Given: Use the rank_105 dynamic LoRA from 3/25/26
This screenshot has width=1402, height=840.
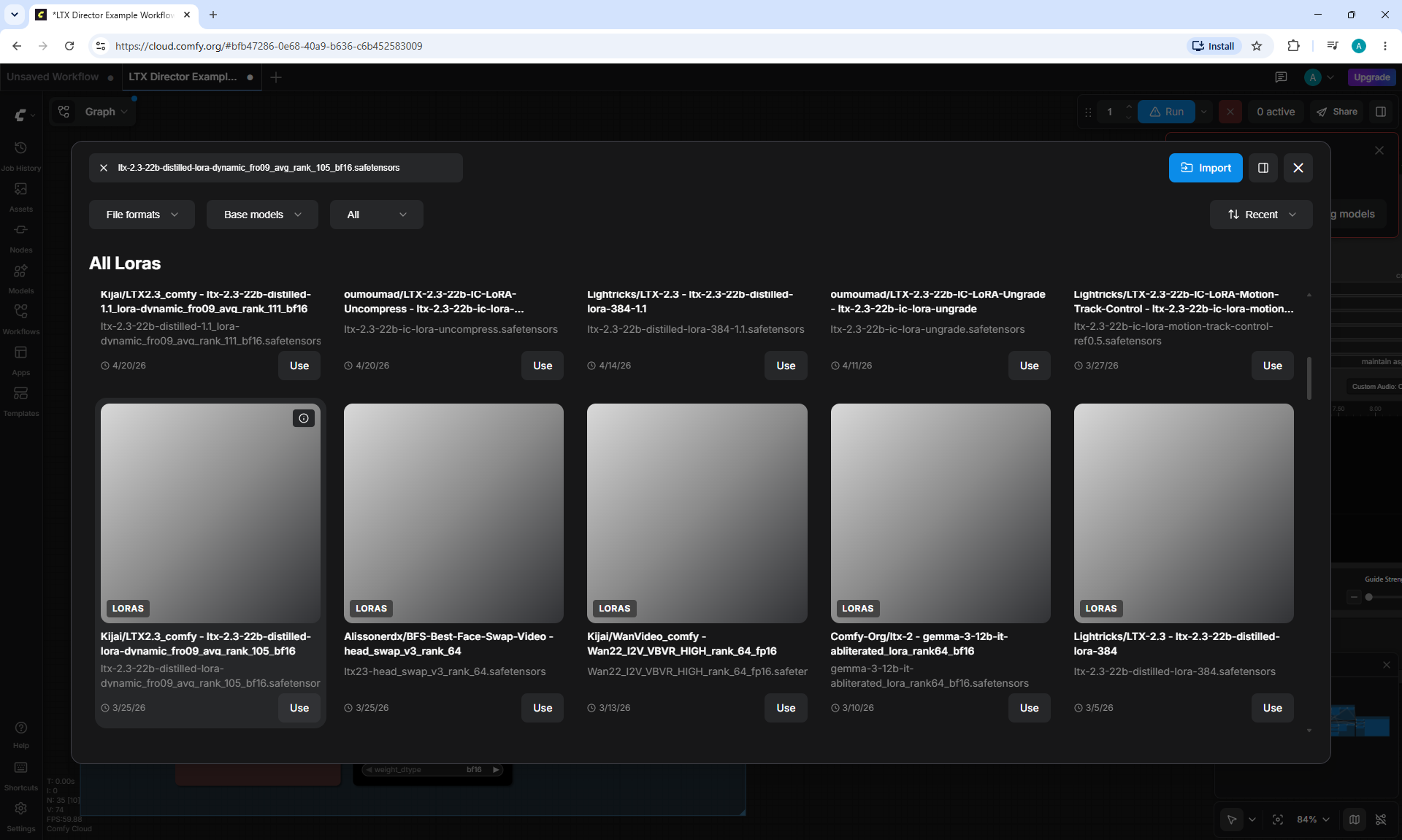Looking at the screenshot, I should click(299, 708).
